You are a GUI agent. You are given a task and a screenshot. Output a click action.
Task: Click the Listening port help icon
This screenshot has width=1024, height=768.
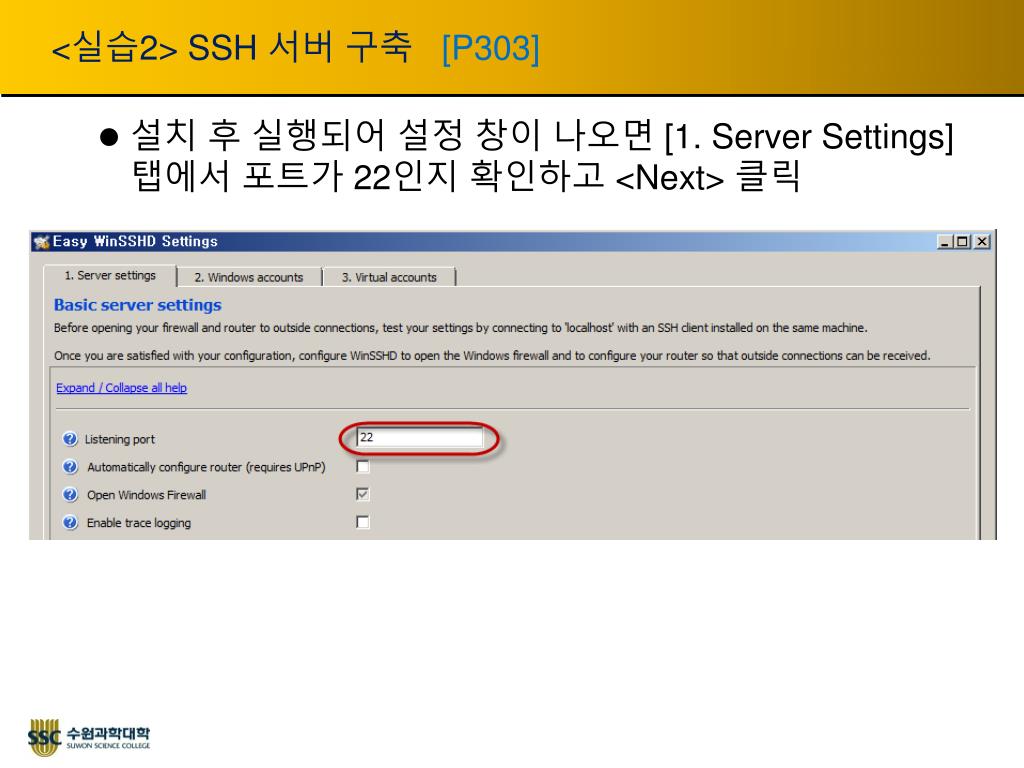coord(70,439)
